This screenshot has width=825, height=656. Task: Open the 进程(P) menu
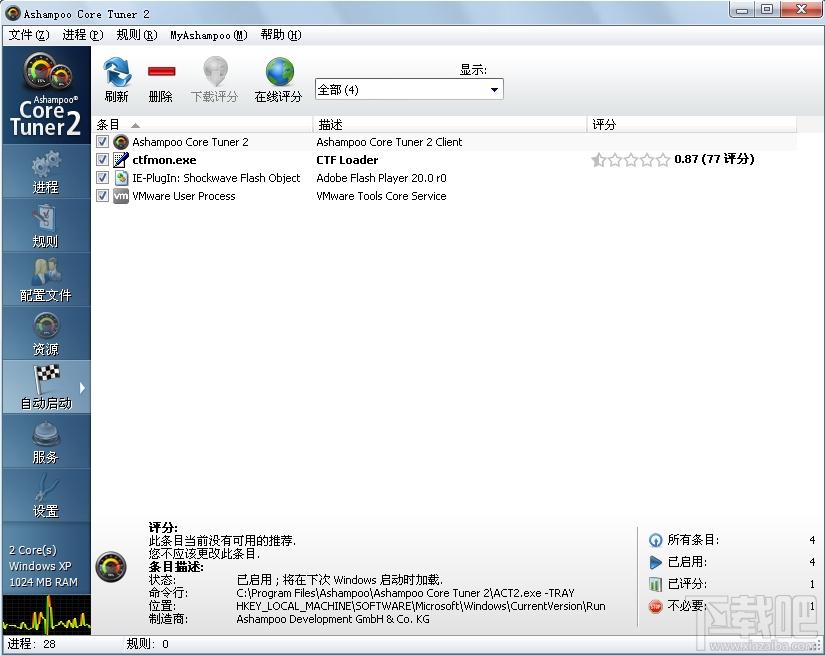pos(83,35)
